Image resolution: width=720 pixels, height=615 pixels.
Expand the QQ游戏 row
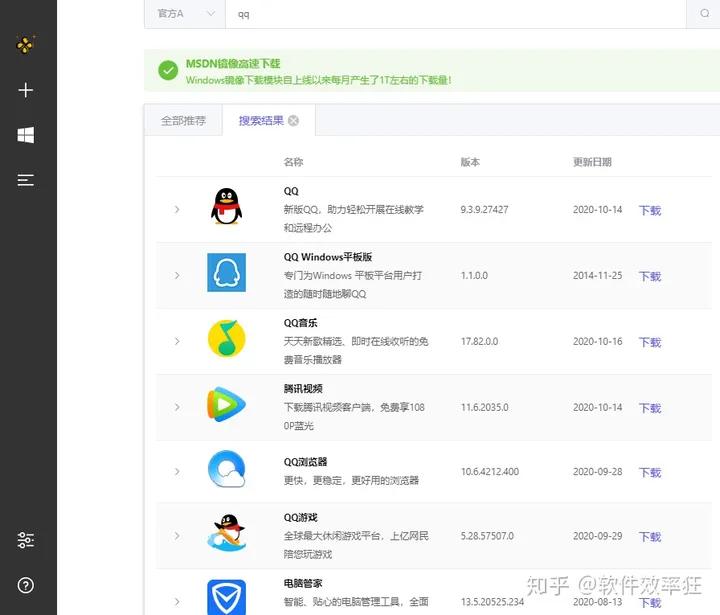click(177, 536)
